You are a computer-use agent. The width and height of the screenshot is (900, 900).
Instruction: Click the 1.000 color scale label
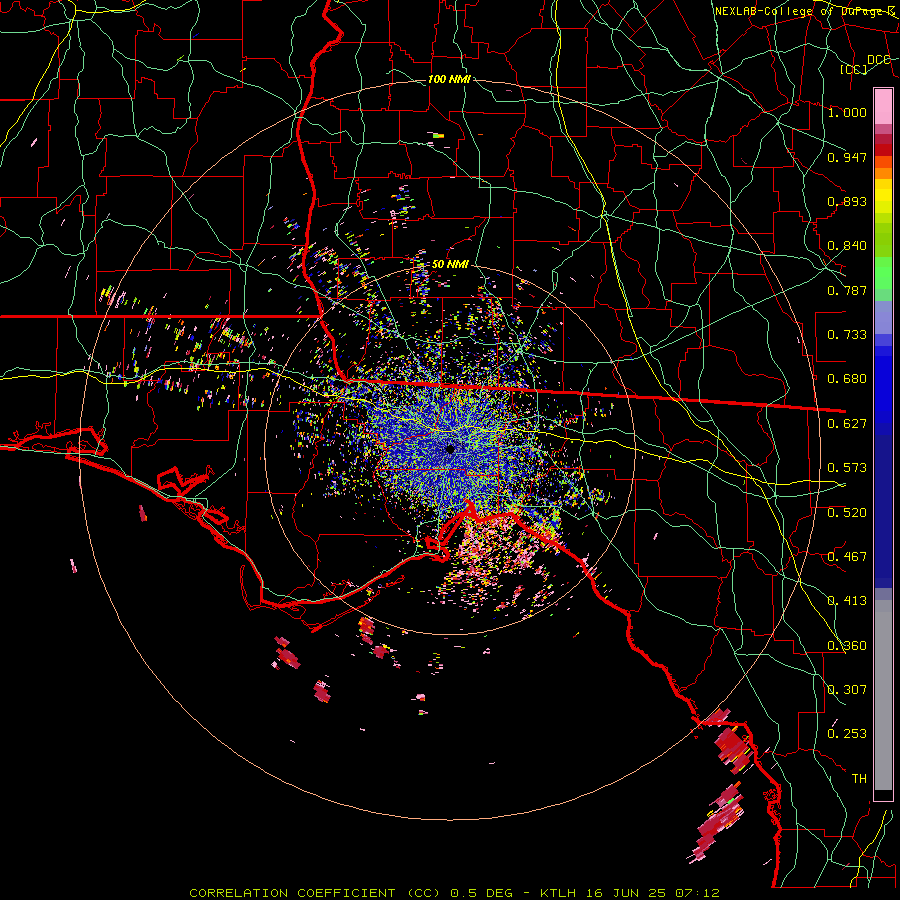pyautogui.click(x=847, y=112)
